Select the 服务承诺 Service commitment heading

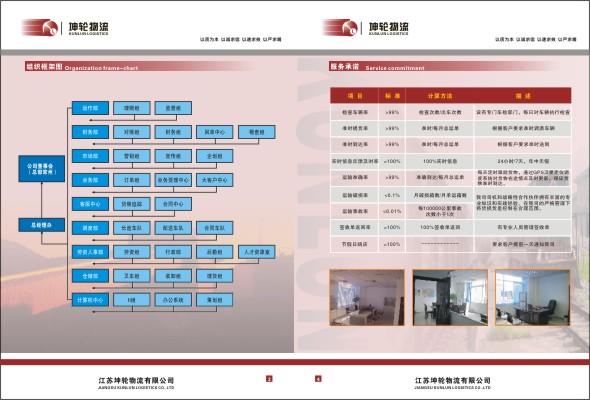click(x=377, y=67)
